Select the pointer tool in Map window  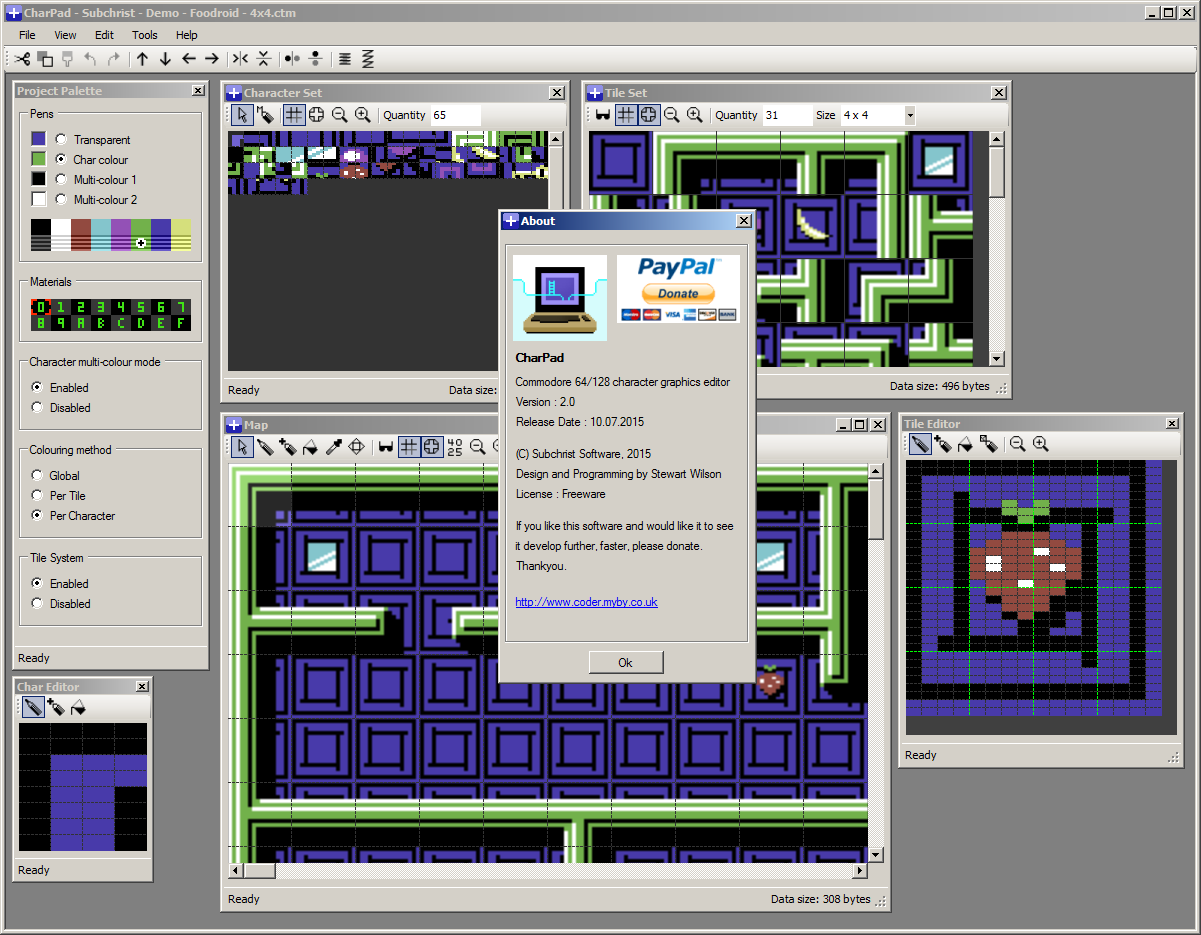point(242,447)
